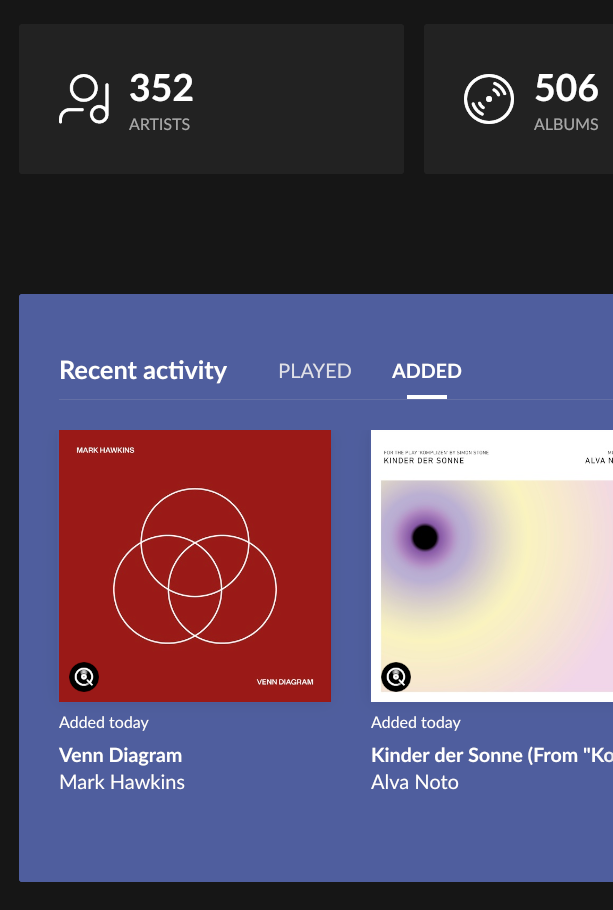Viewport: 613px width, 910px height.
Task: Switch to the PLAYED tab
Action: 314,371
